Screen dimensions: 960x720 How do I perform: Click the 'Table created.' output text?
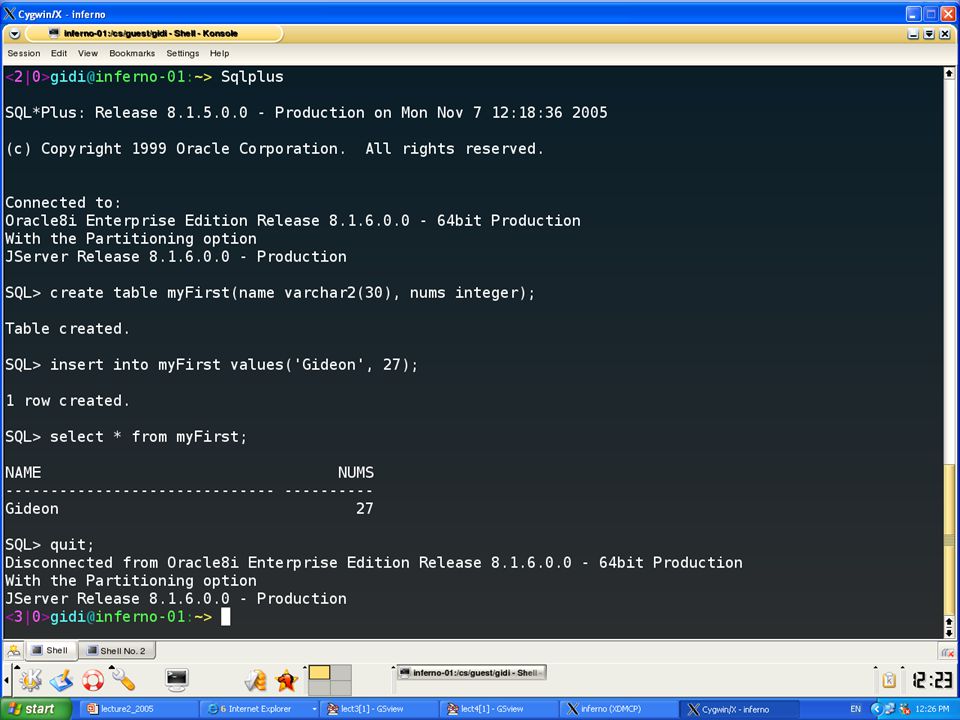(x=67, y=329)
